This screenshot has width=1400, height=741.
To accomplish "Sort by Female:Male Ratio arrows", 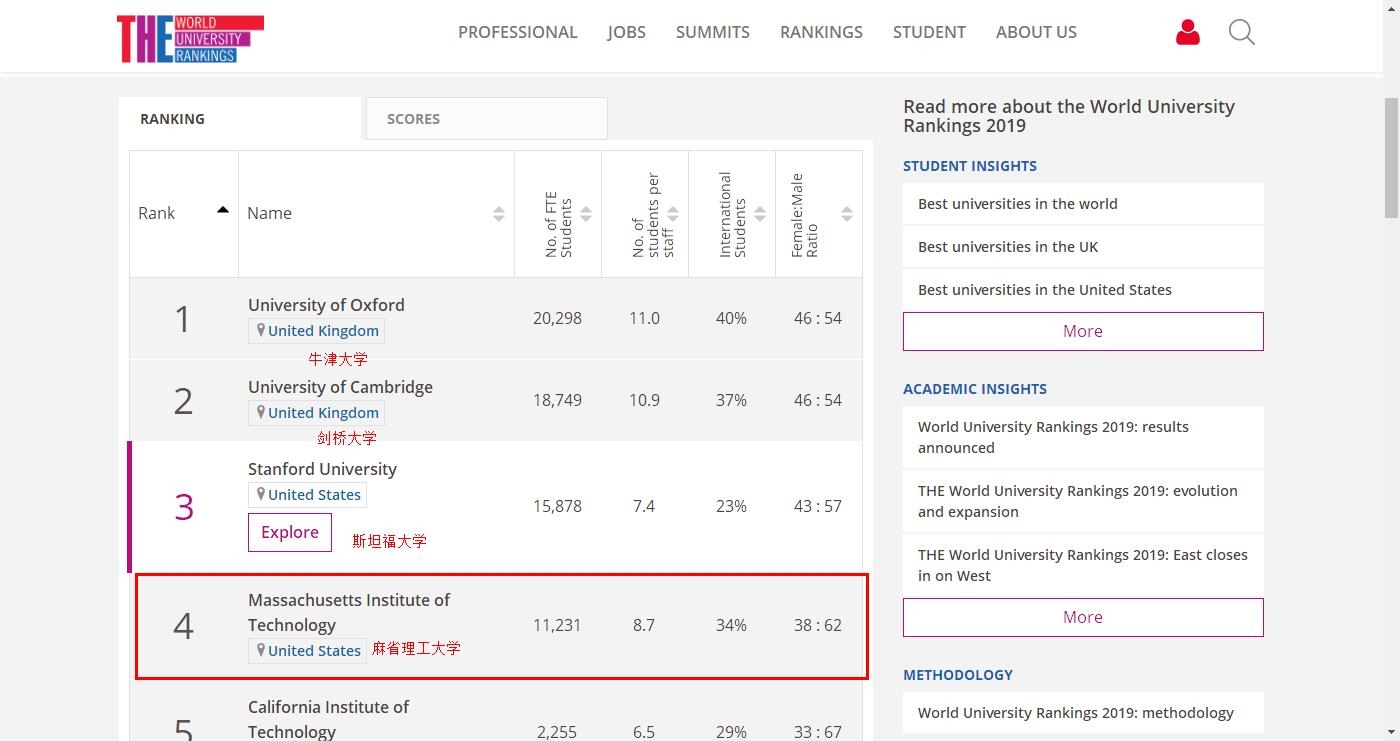I will pyautogui.click(x=847, y=214).
